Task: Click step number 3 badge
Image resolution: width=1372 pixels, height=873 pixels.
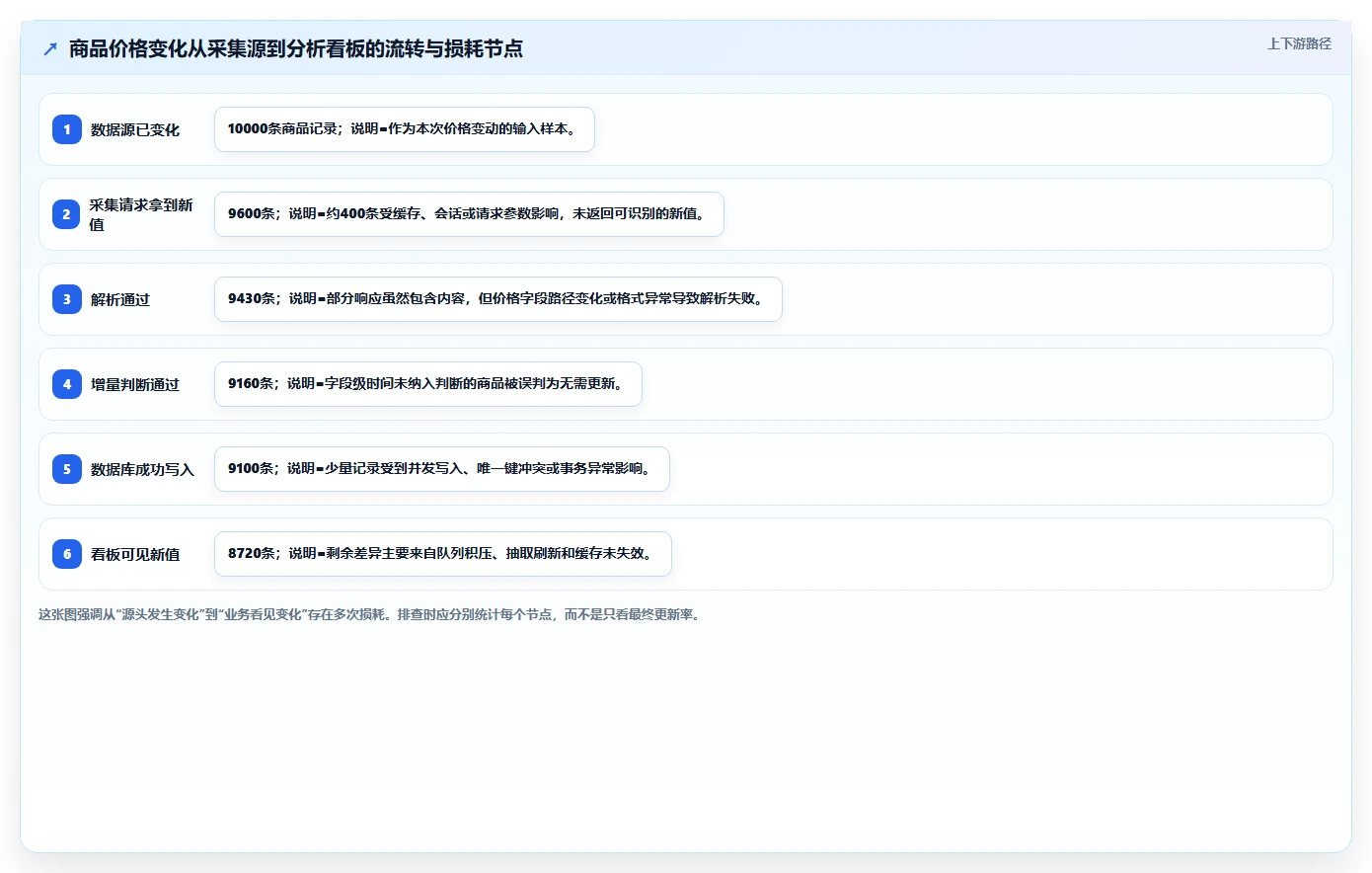Action: point(67,299)
